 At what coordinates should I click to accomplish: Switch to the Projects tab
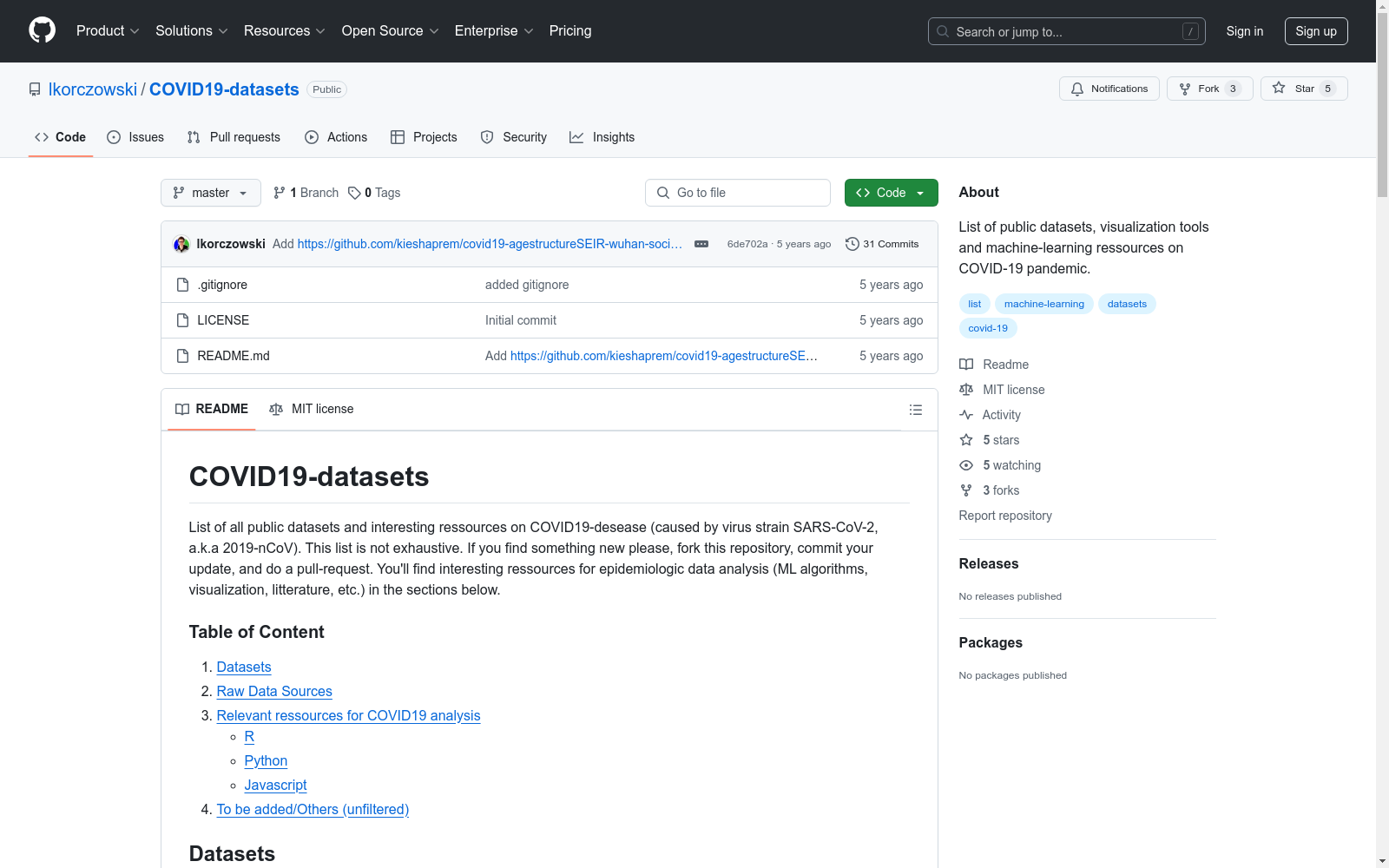[x=424, y=137]
